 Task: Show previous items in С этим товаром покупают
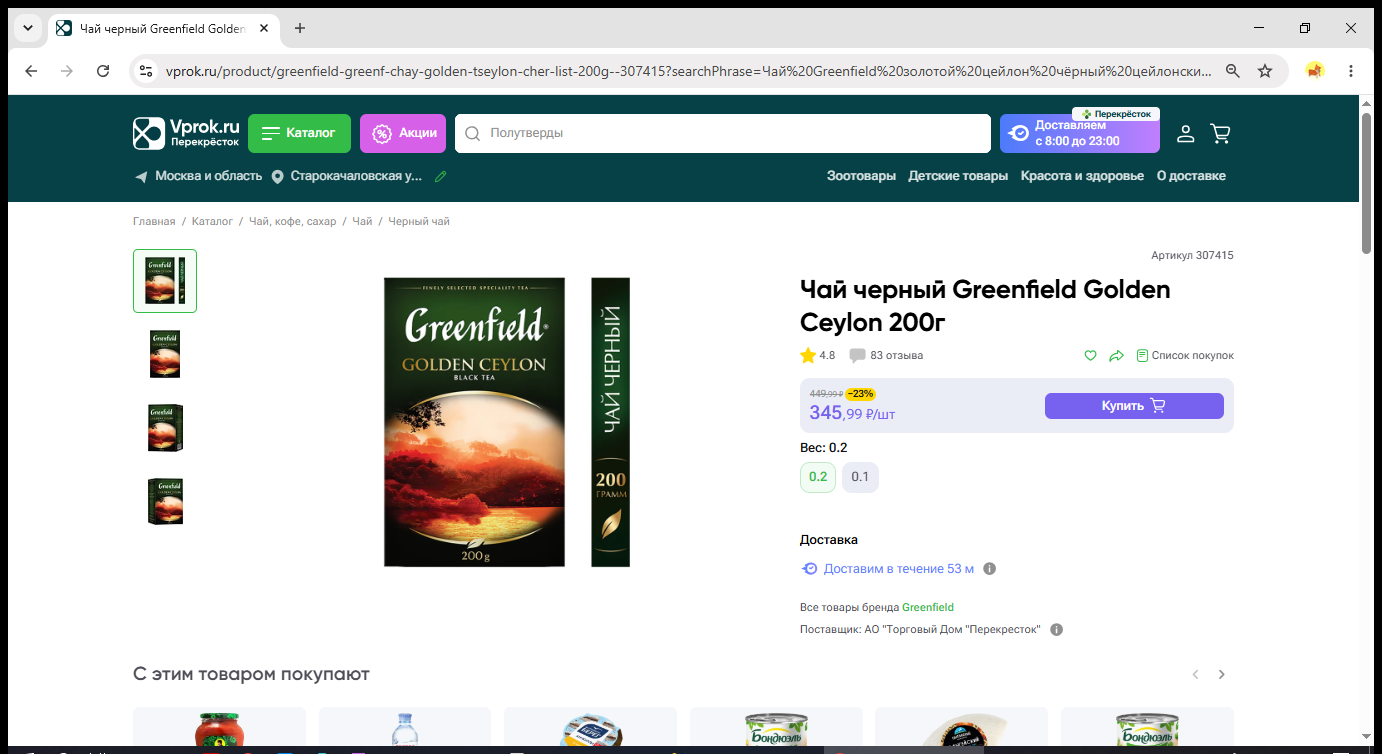point(1195,675)
